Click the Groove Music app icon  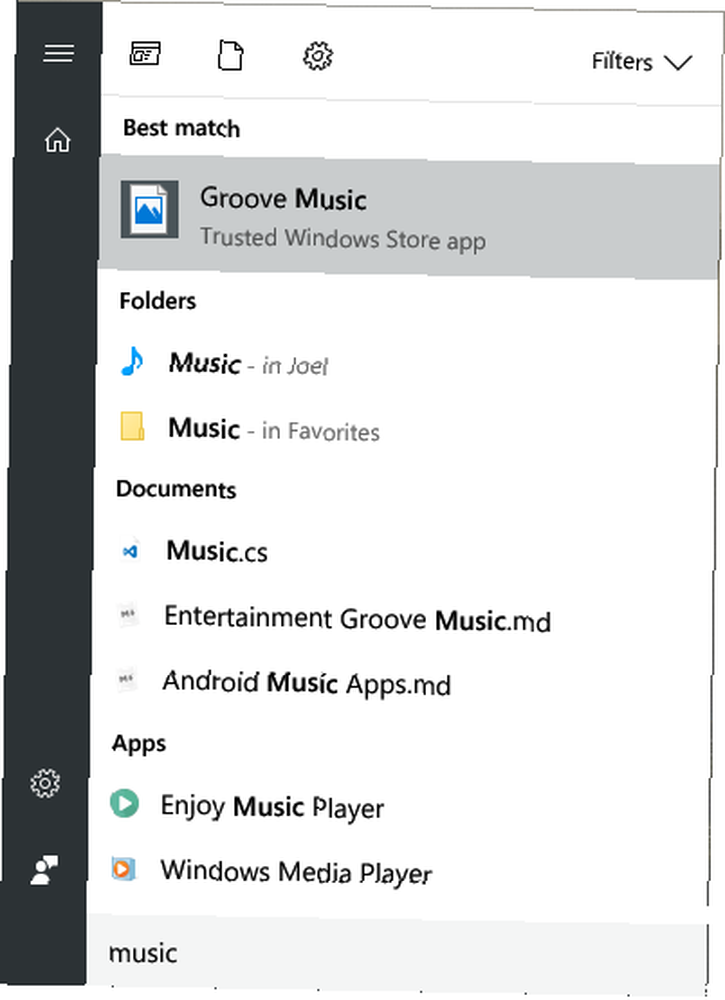click(x=150, y=210)
